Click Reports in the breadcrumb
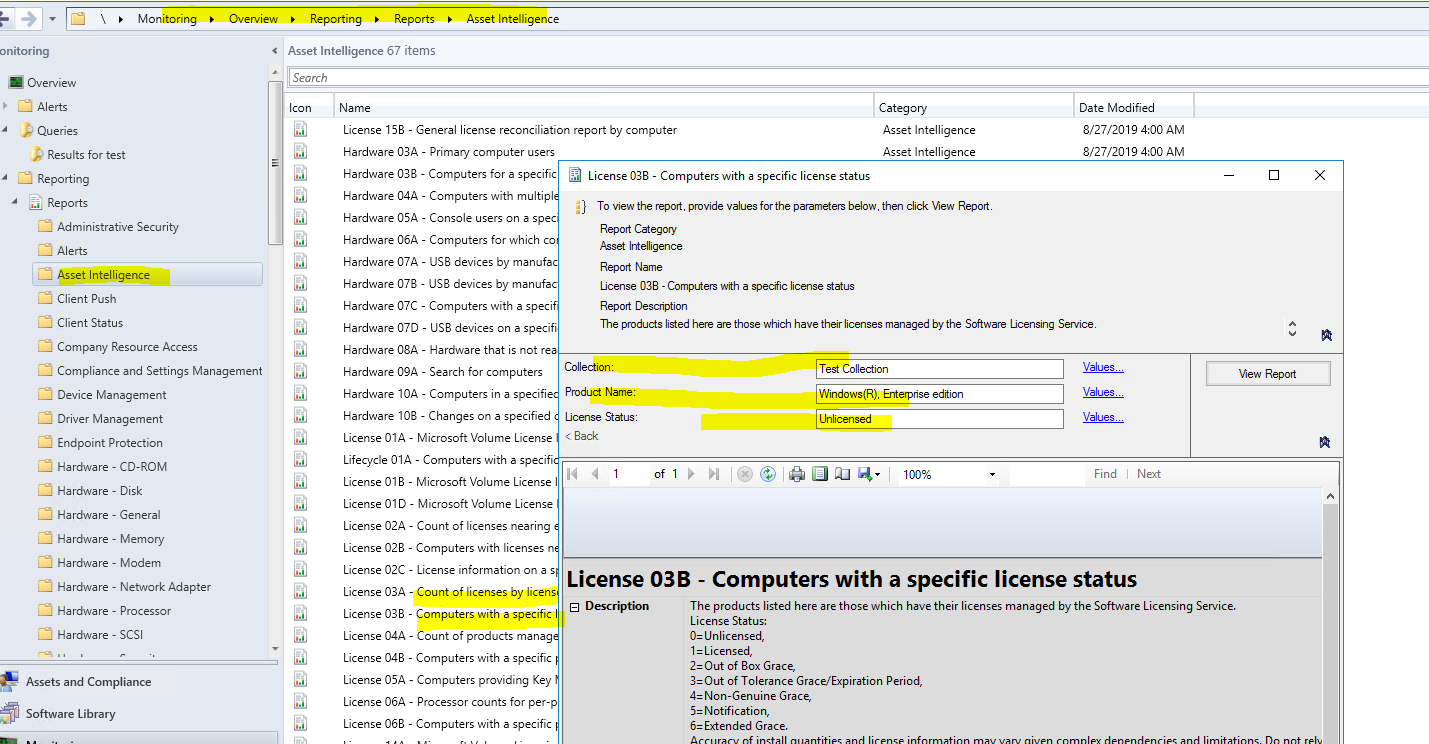The height and width of the screenshot is (744, 1429). pyautogui.click(x=414, y=18)
